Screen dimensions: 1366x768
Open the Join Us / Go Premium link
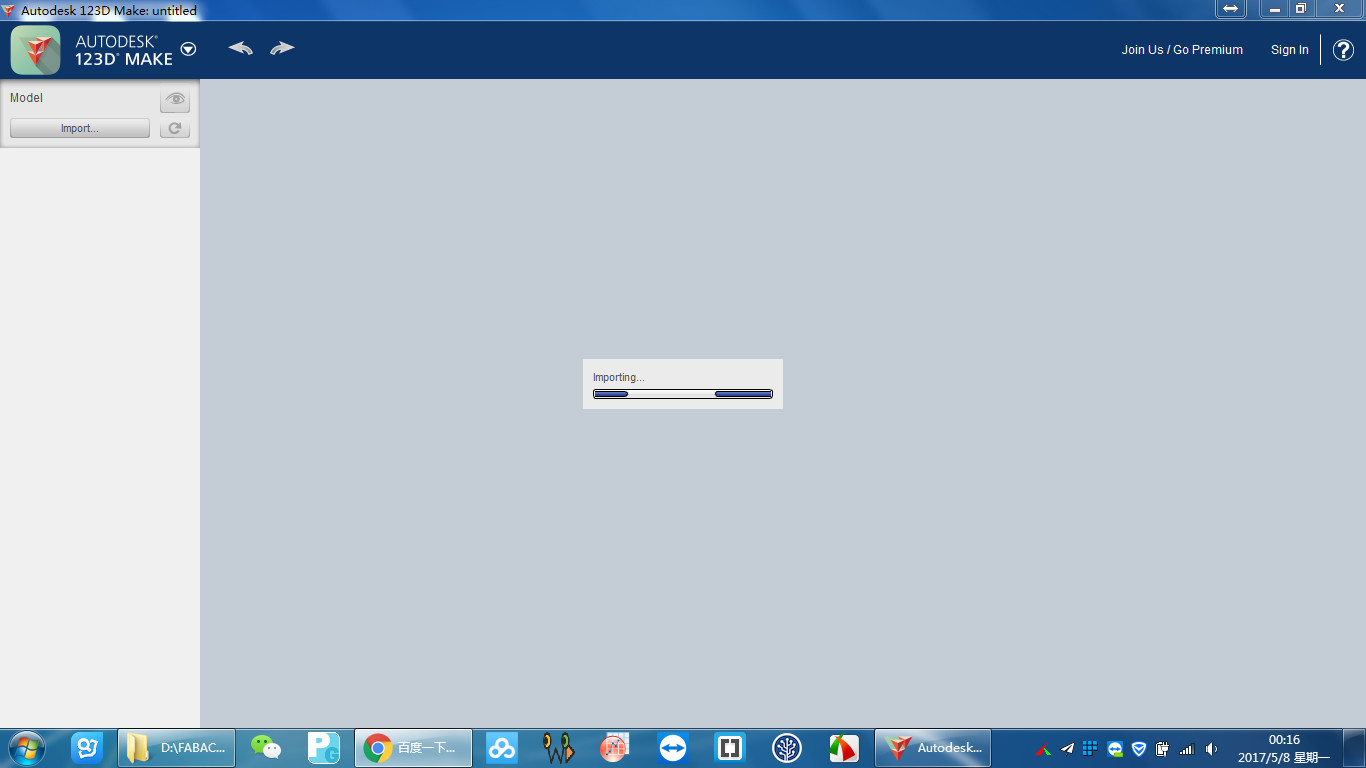coord(1182,50)
